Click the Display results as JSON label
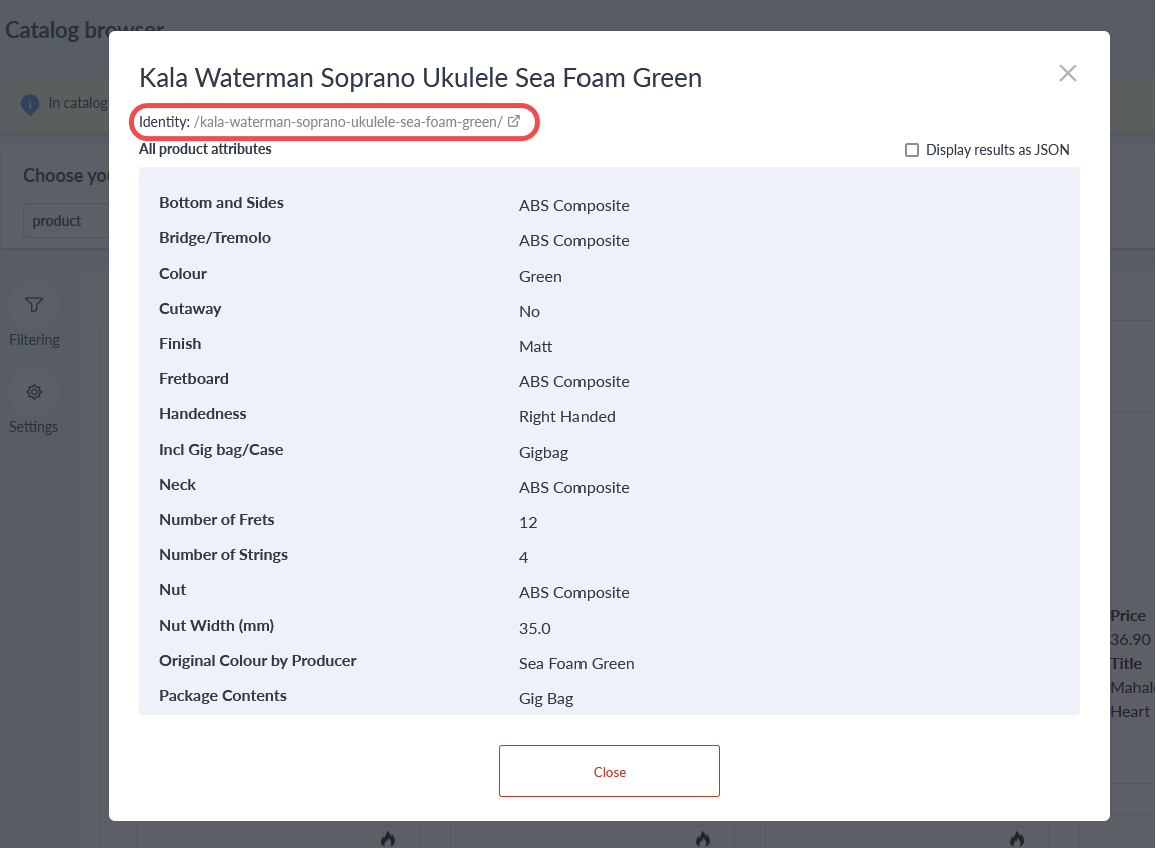This screenshot has width=1156, height=848. 997,150
